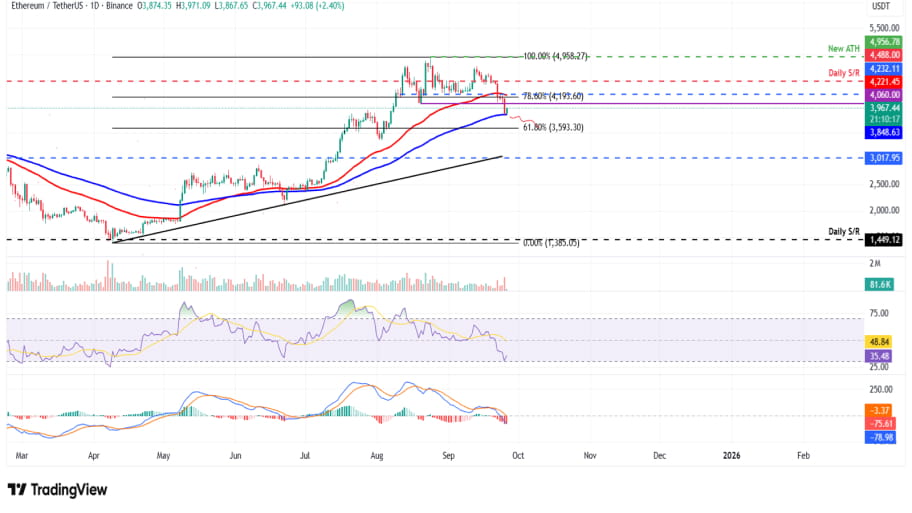
Task: Click the blue 3,017.95 level tag
Action: click(x=883, y=158)
